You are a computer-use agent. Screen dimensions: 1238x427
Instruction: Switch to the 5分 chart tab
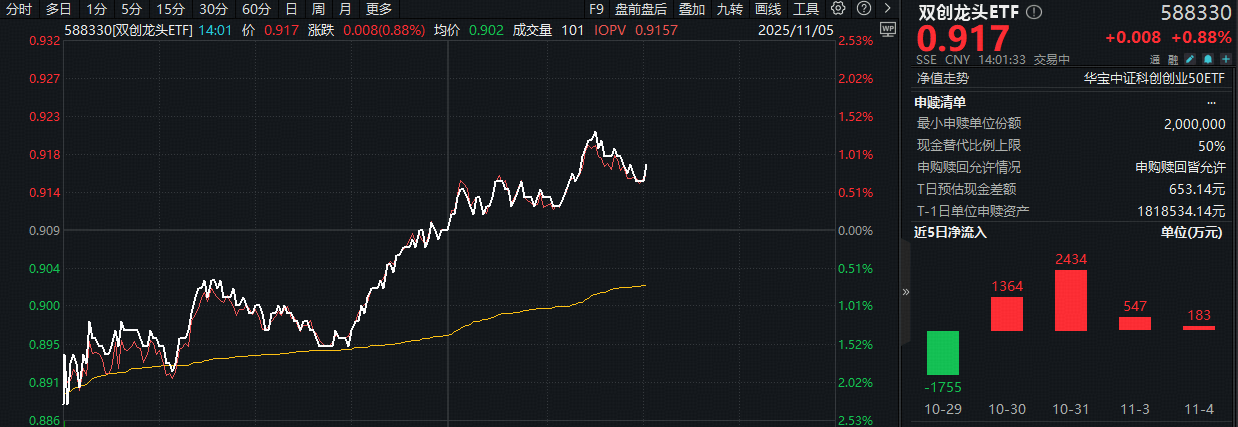point(131,9)
